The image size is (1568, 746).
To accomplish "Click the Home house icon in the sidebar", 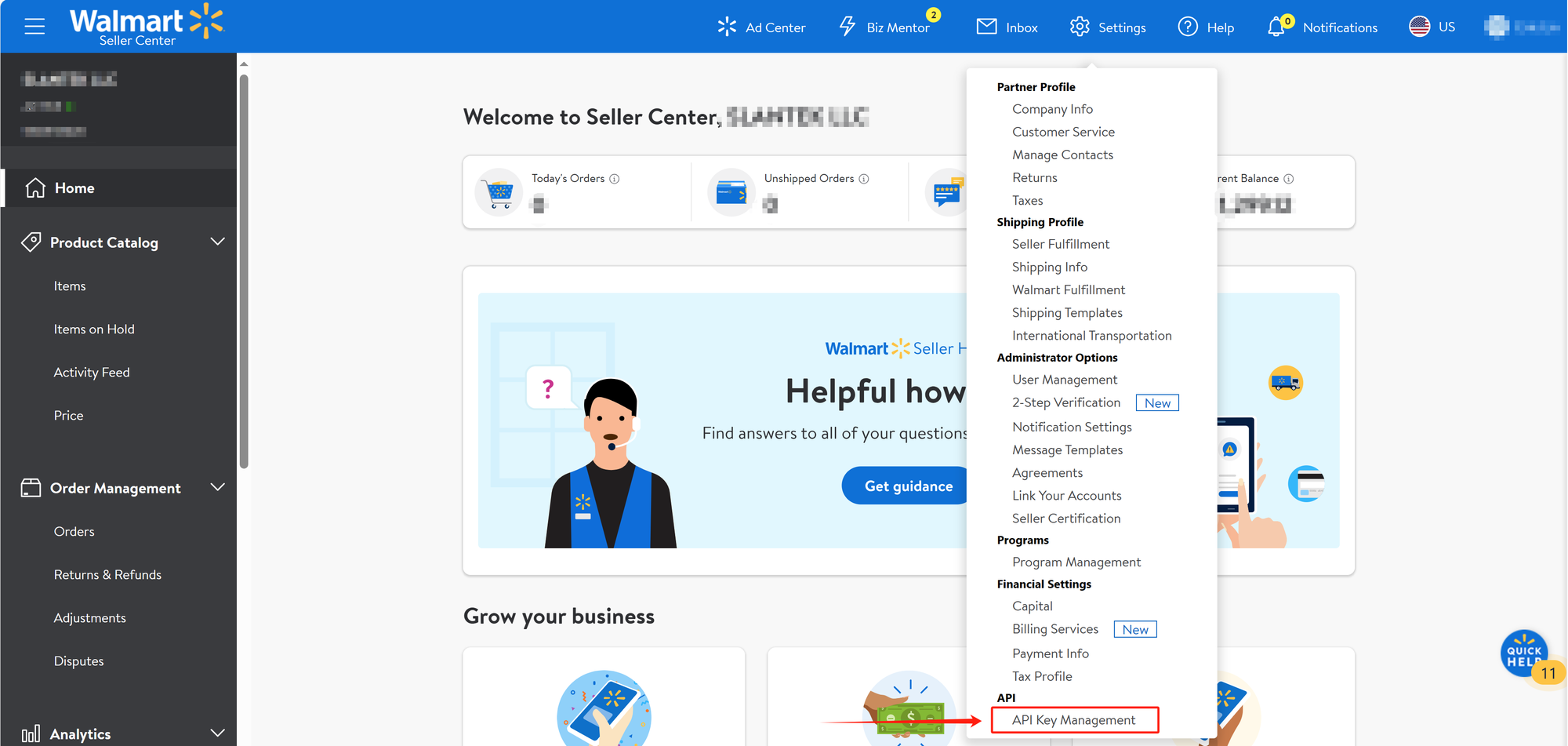I will (35, 188).
